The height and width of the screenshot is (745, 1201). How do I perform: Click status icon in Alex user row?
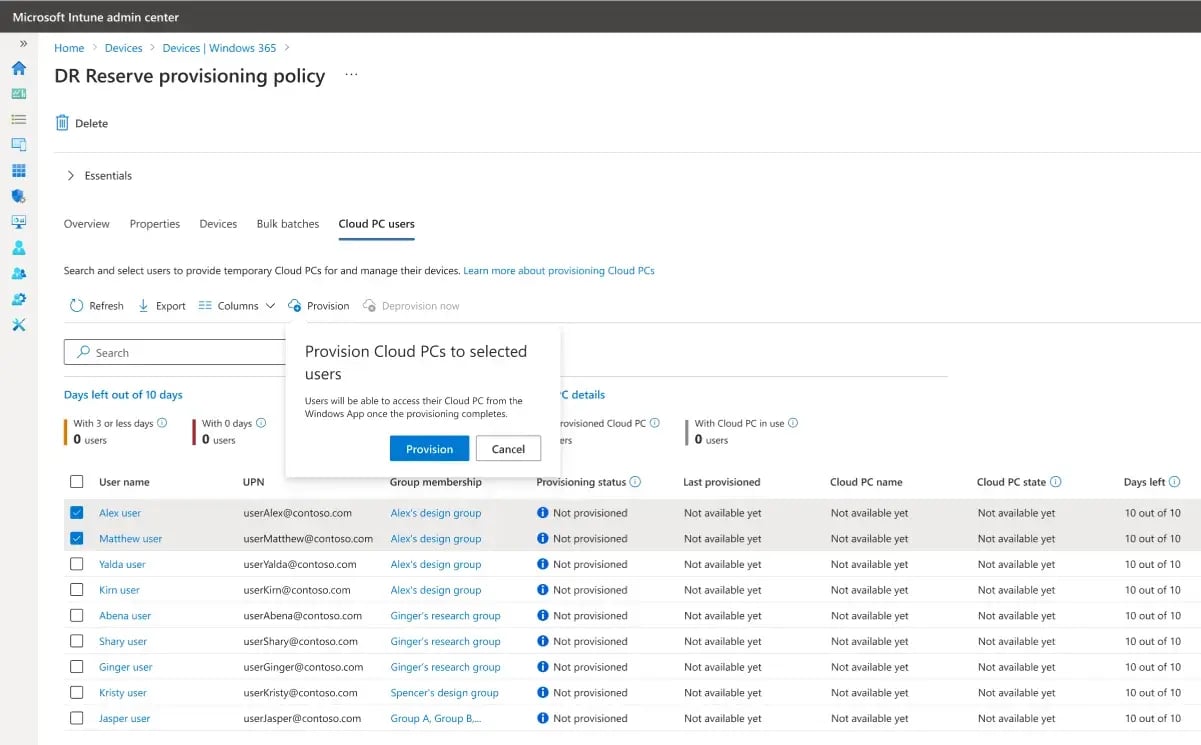click(543, 513)
